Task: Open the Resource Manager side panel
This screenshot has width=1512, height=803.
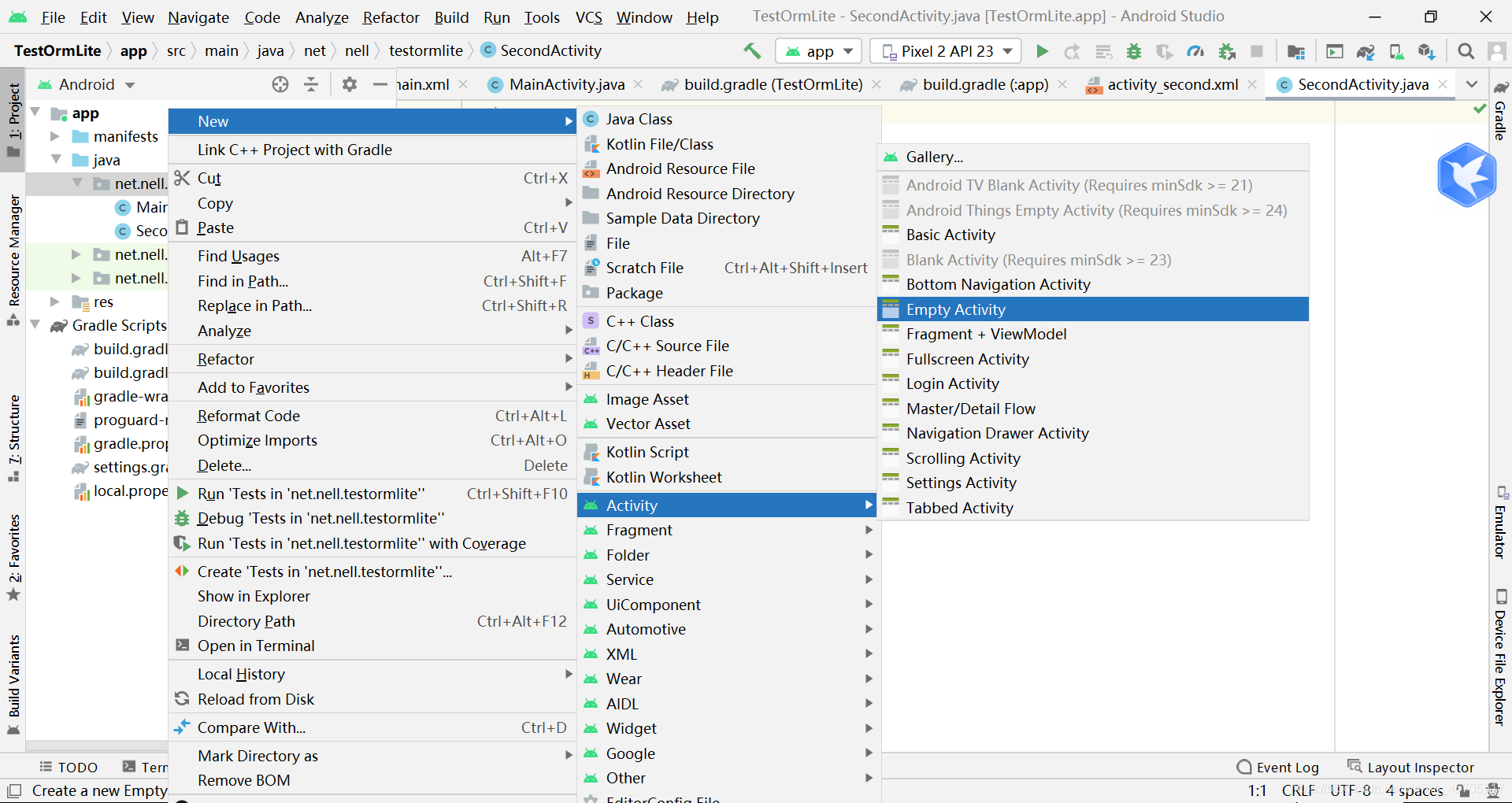Action: tap(14, 260)
